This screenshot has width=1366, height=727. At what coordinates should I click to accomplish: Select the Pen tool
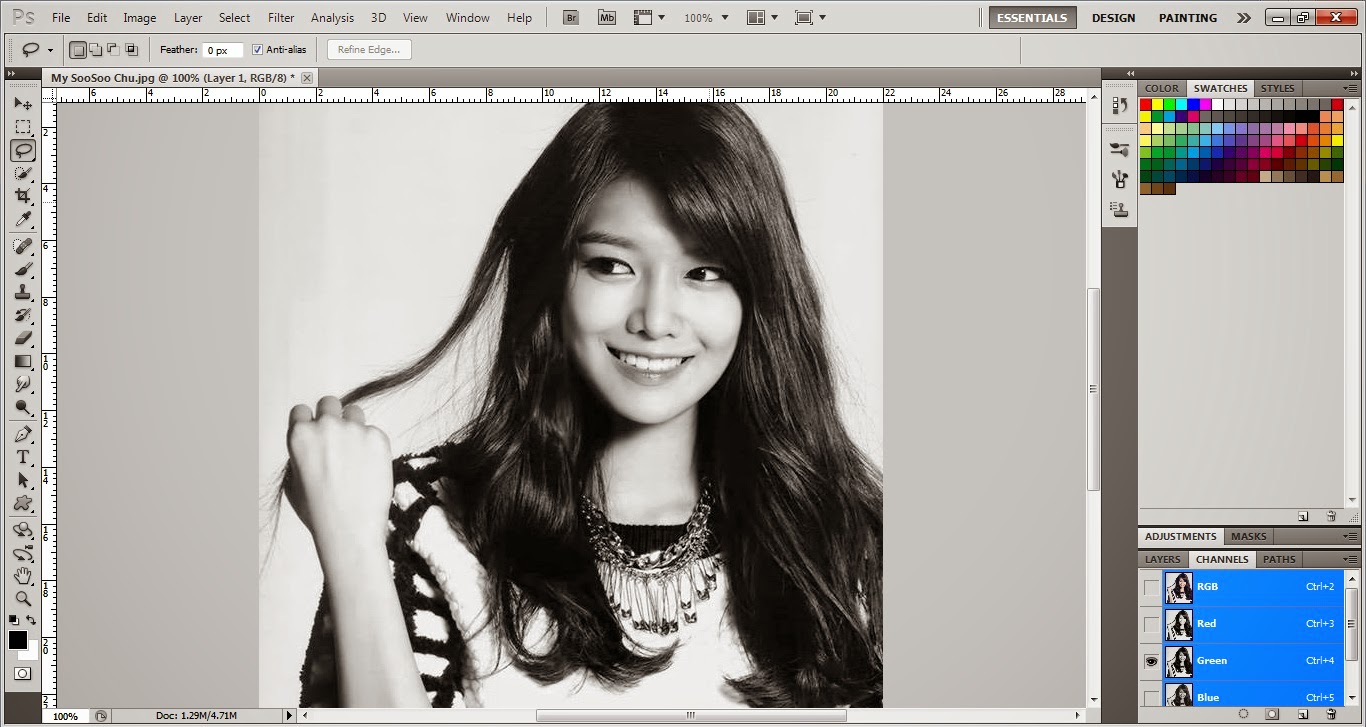pyautogui.click(x=22, y=434)
